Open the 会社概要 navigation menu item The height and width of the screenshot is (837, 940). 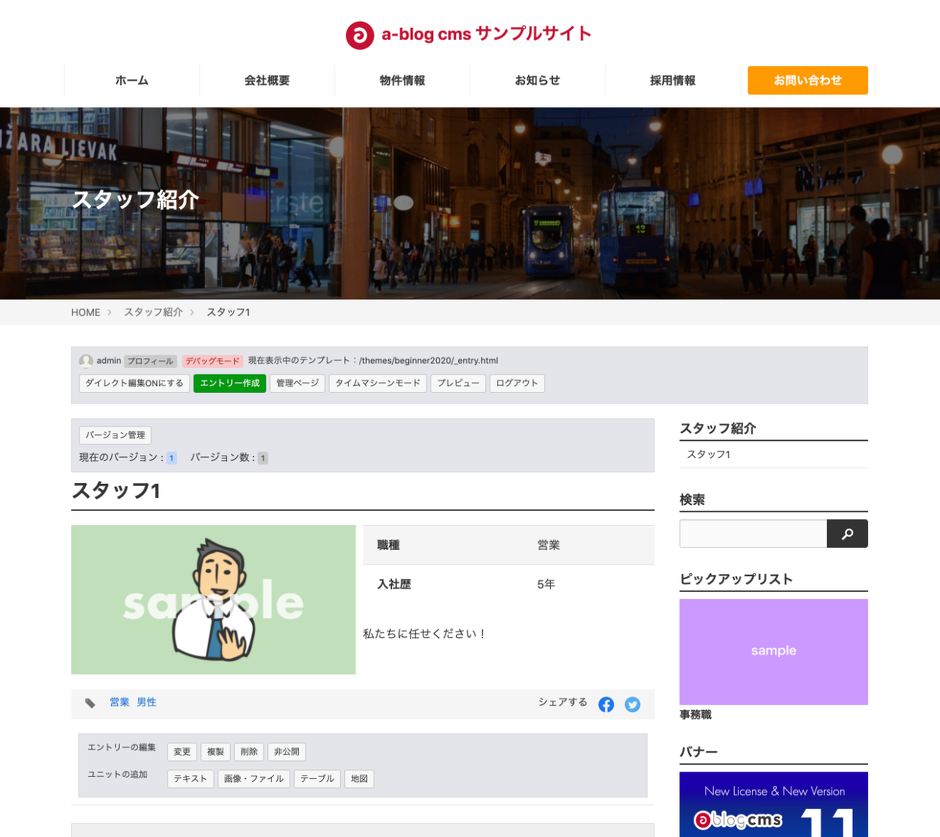pos(266,81)
